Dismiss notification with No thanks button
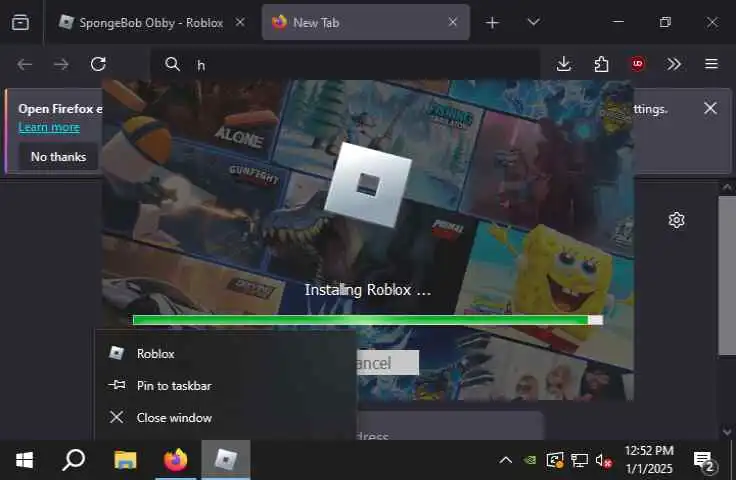Screen dimensions: 736x480 tap(58, 157)
